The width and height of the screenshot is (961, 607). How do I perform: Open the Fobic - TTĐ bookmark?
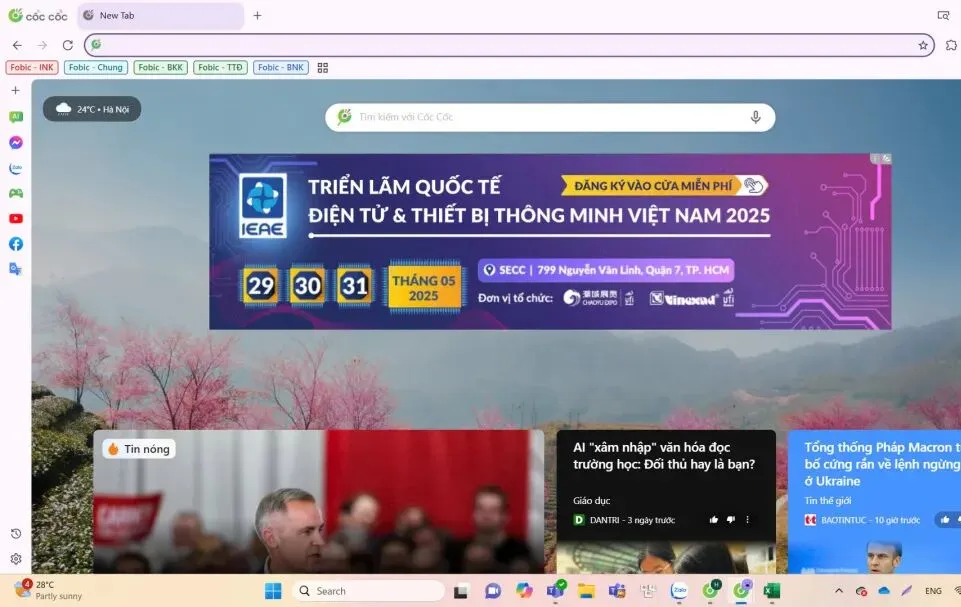coord(220,67)
